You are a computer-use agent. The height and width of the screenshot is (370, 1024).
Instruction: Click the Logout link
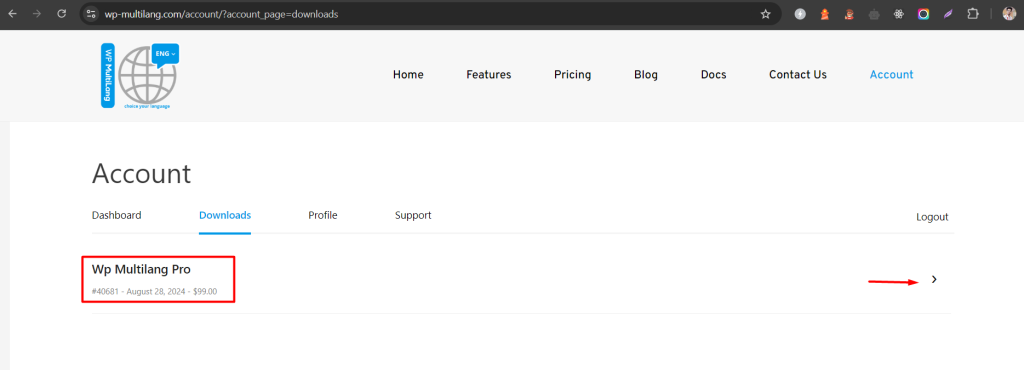coord(932,217)
